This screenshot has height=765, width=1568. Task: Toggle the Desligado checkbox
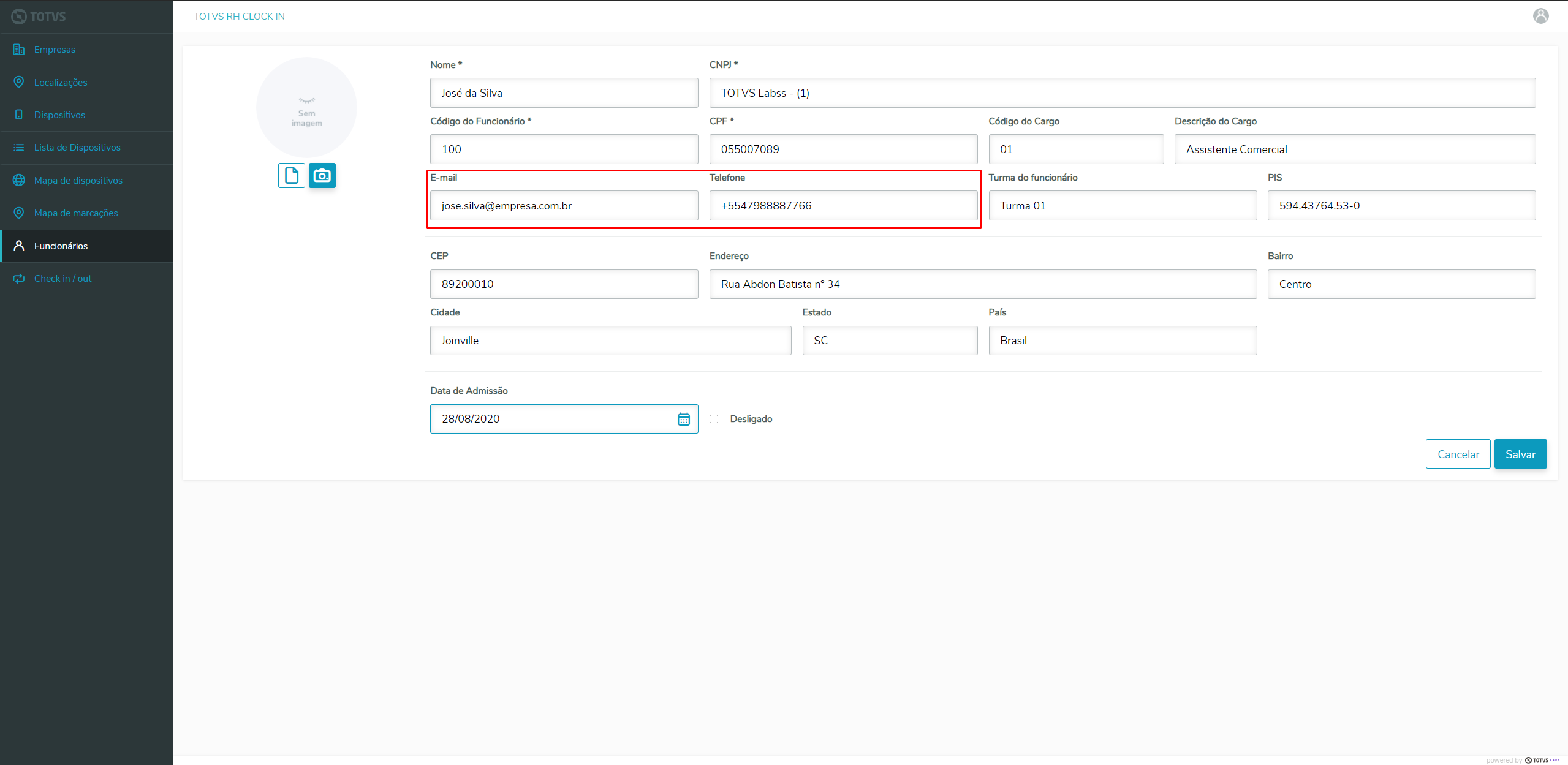[714, 419]
